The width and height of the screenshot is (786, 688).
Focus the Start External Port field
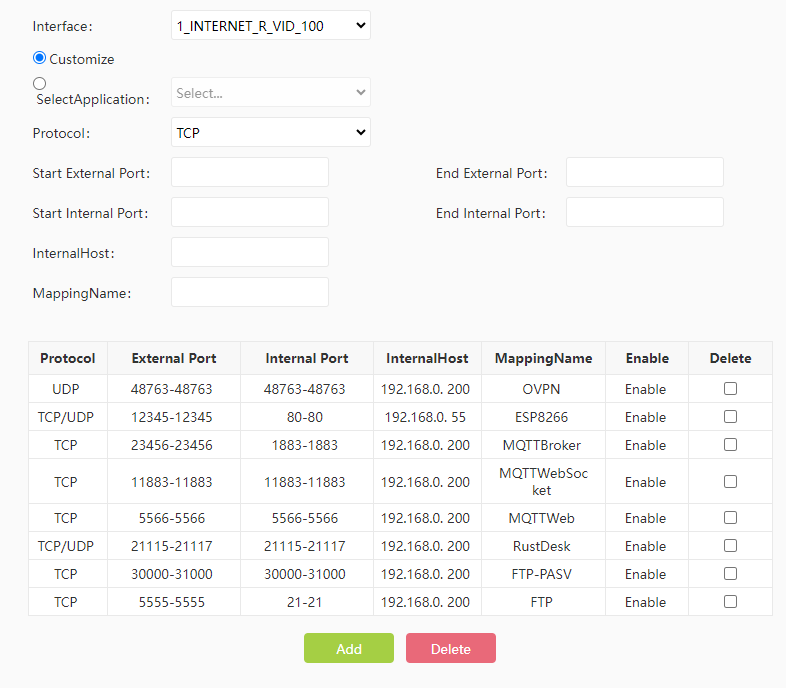[x=250, y=173]
